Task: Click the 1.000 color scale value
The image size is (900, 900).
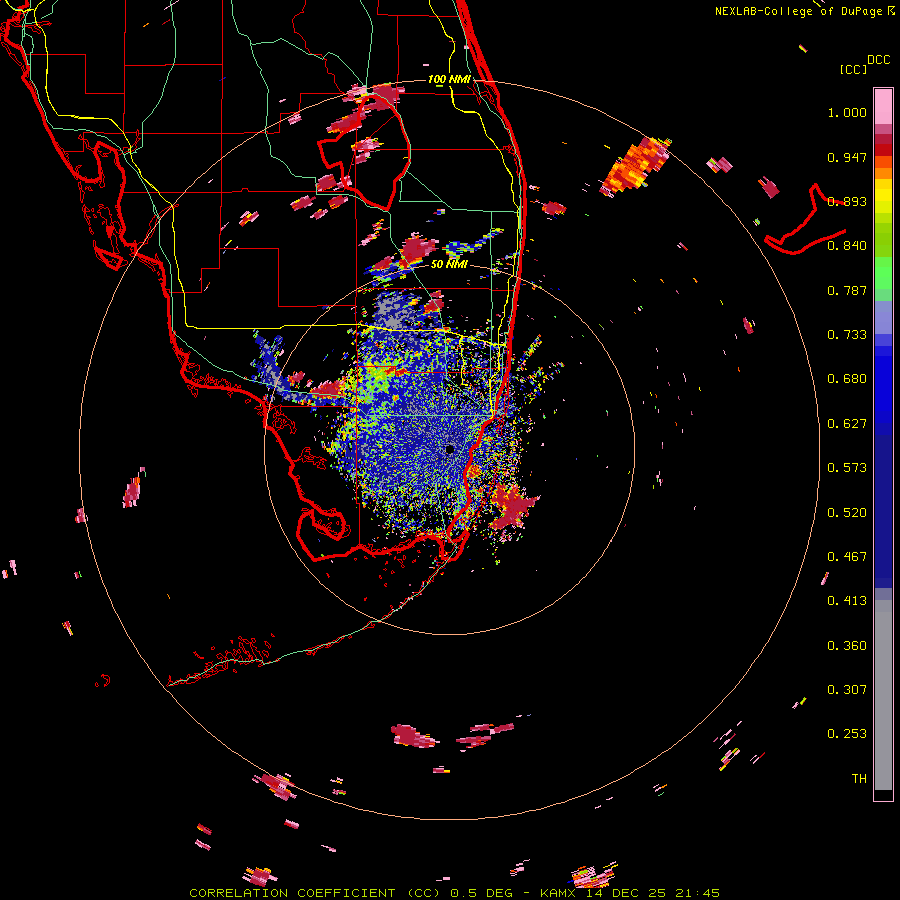Action: 847,112
